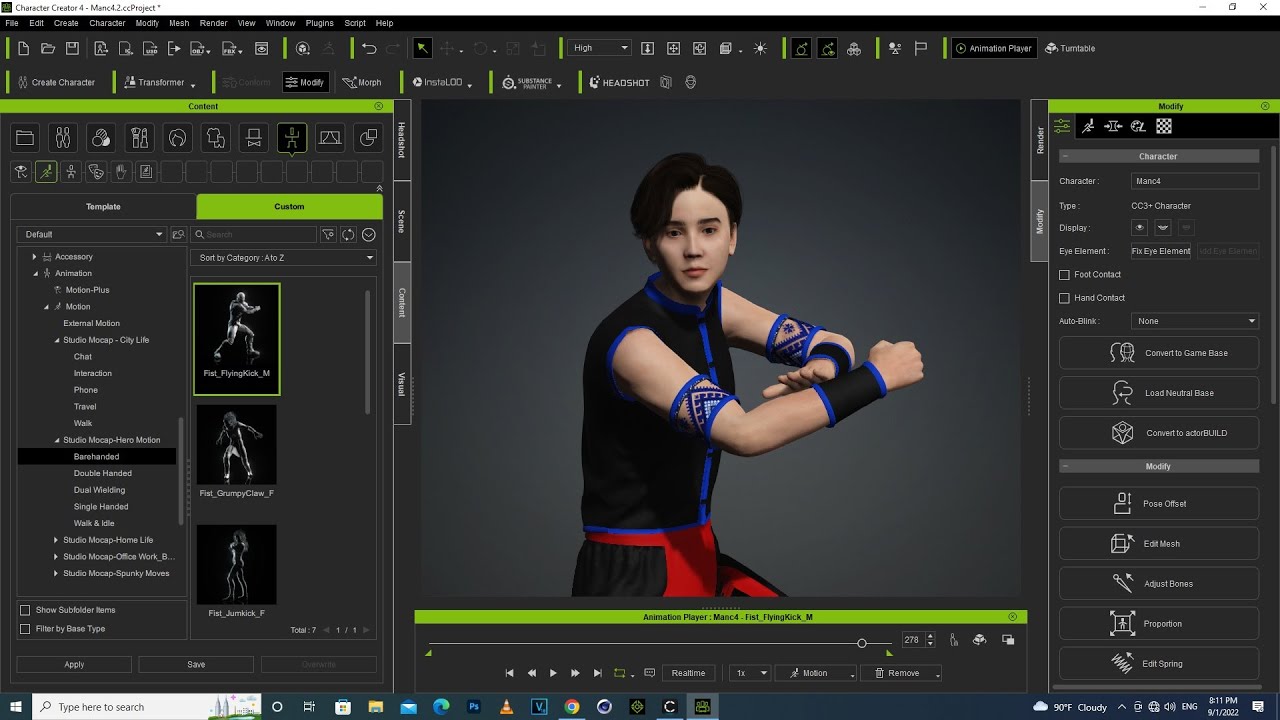Open a project with the folder icon
Viewport: 1280px width, 720px height.
(48, 48)
